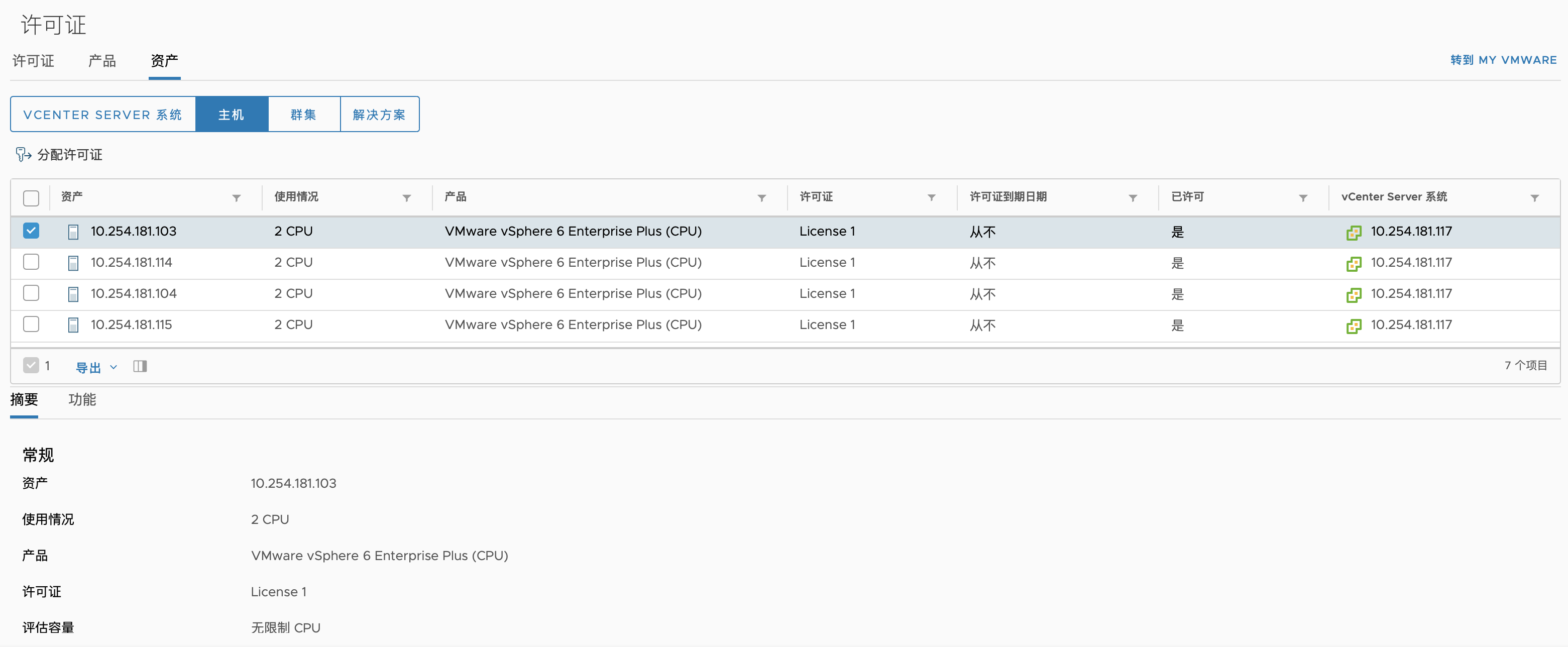1568x647 pixels.
Task: Switch to the 产品 tab
Action: (x=102, y=61)
